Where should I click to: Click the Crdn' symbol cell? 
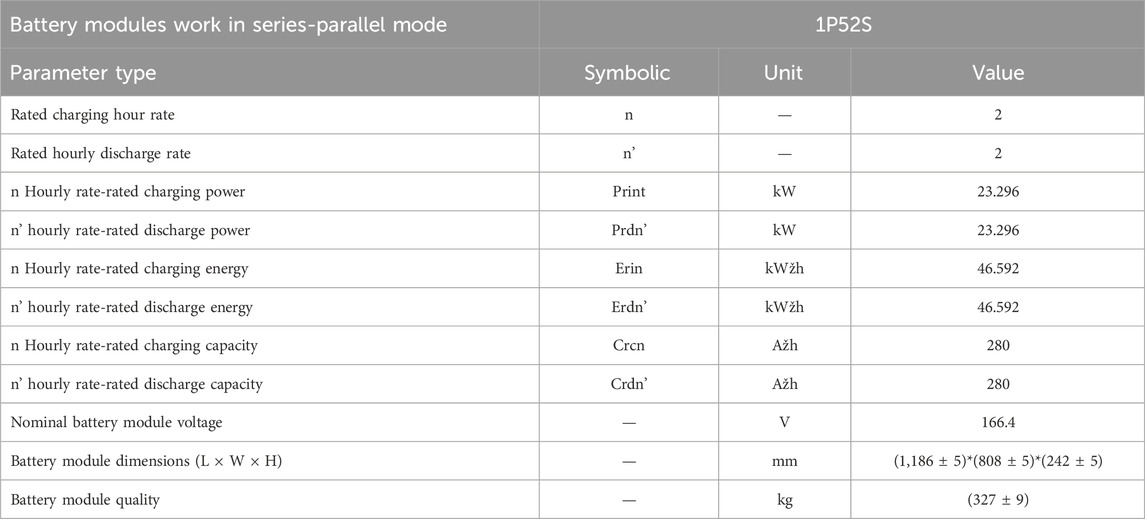[628, 384]
